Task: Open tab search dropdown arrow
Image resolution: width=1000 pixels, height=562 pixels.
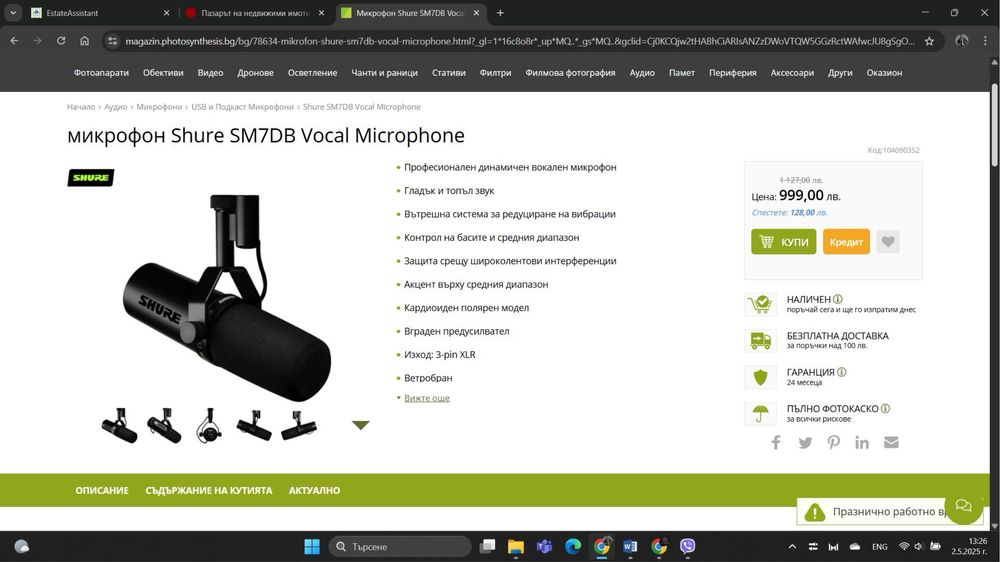Action: coord(13,13)
